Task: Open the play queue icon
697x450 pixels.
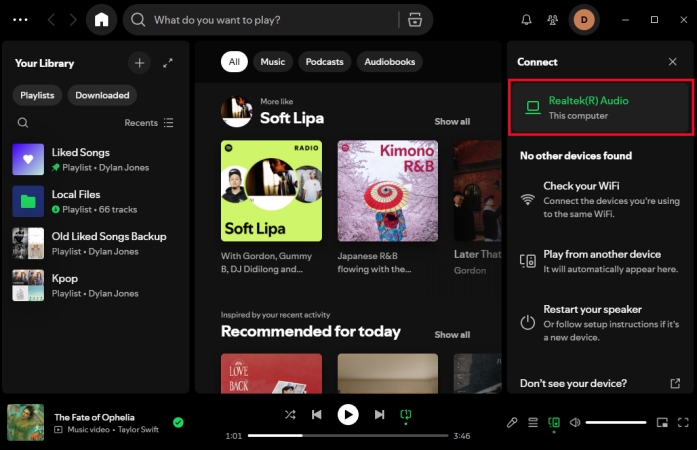Action: click(x=533, y=422)
